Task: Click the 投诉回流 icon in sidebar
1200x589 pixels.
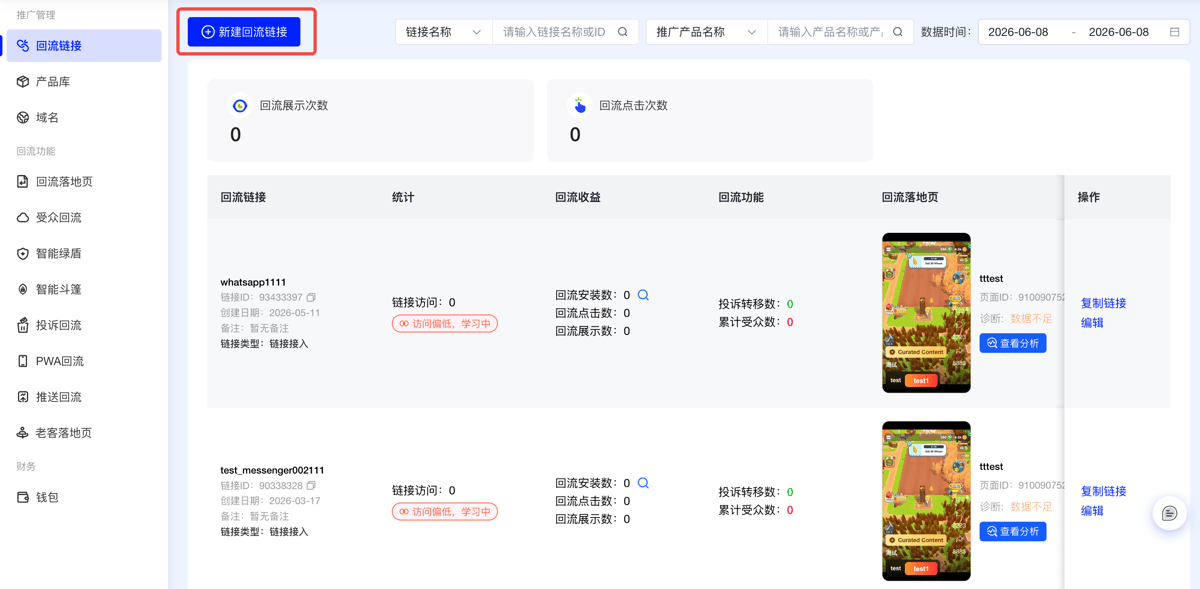Action: coord(23,326)
